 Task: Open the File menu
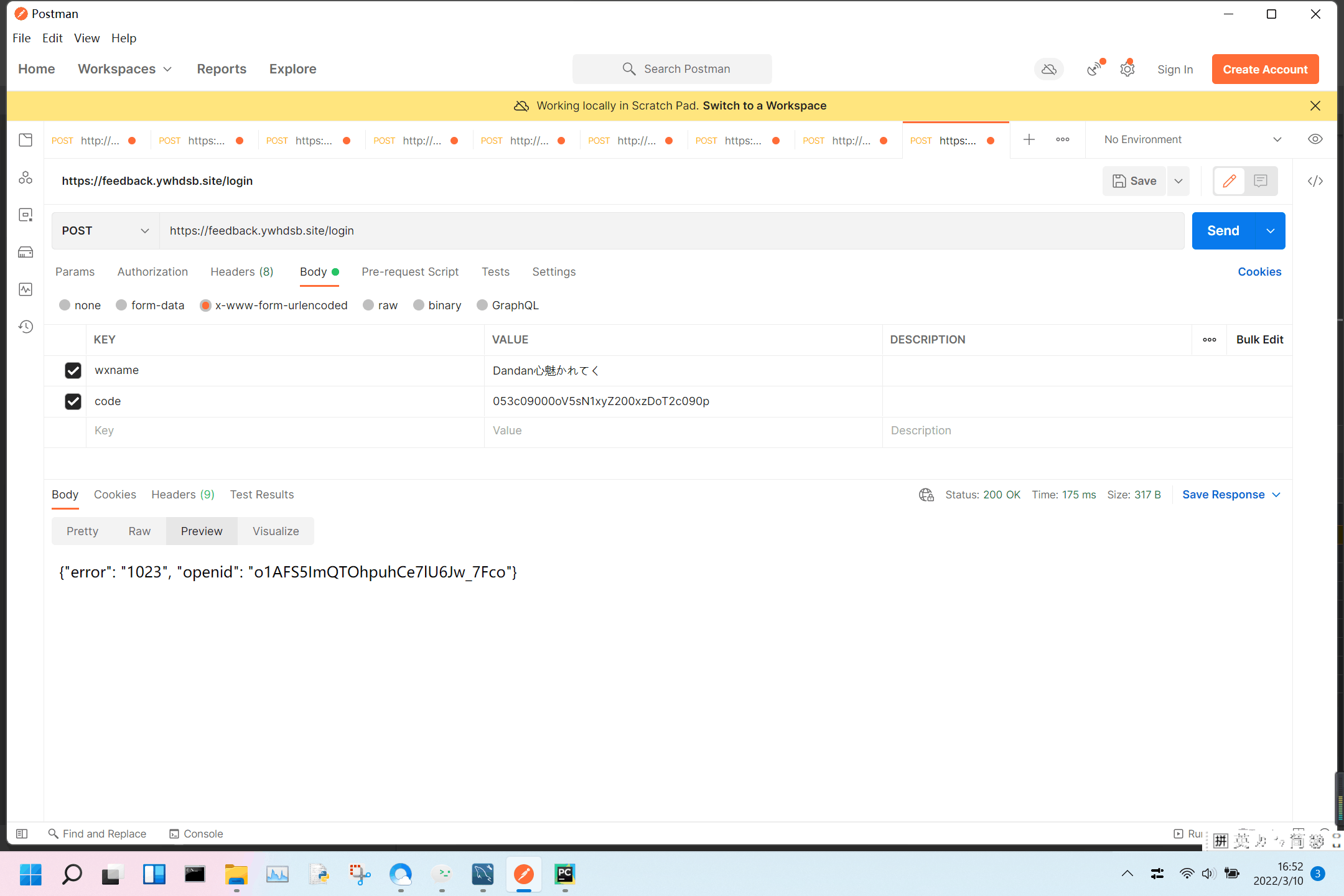[21, 38]
